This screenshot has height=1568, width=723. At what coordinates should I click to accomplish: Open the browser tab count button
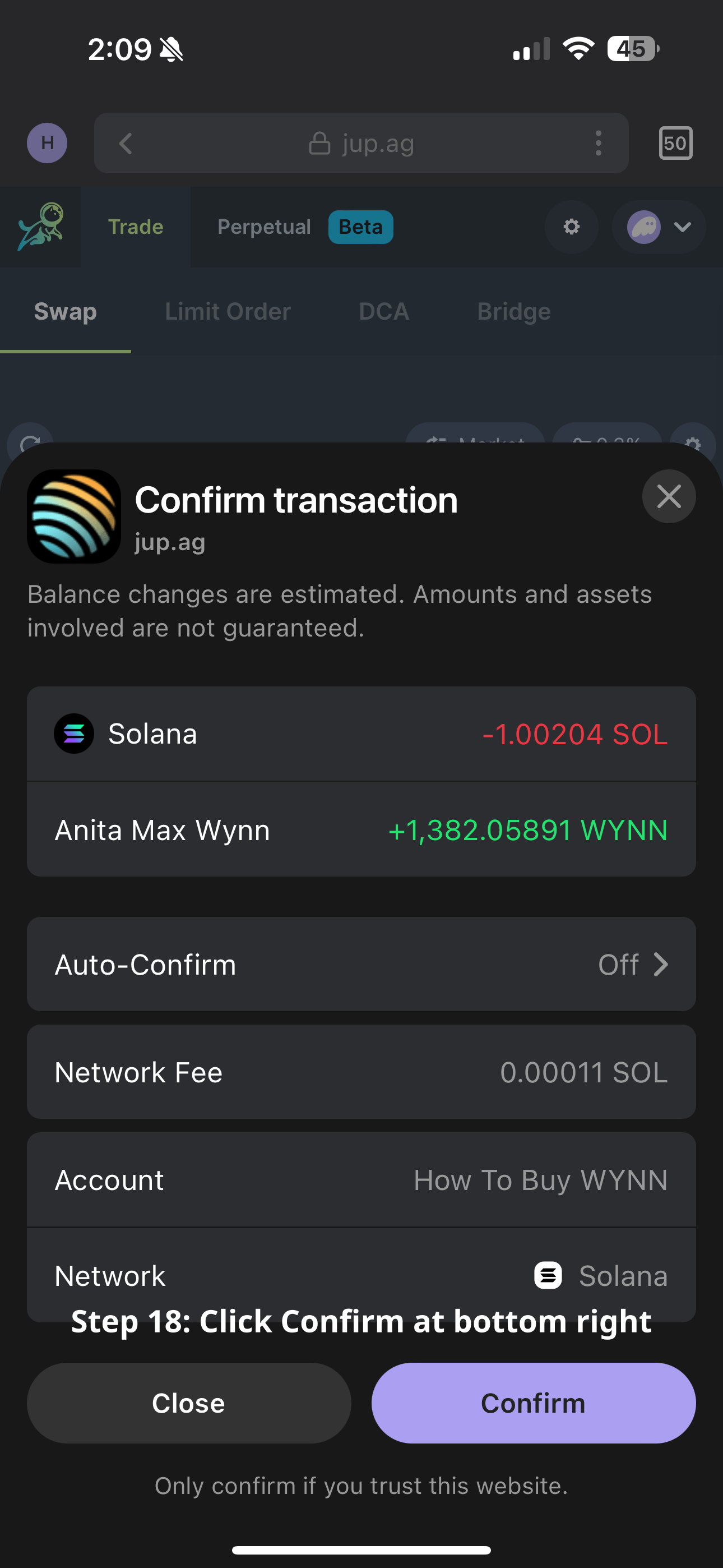click(x=675, y=143)
